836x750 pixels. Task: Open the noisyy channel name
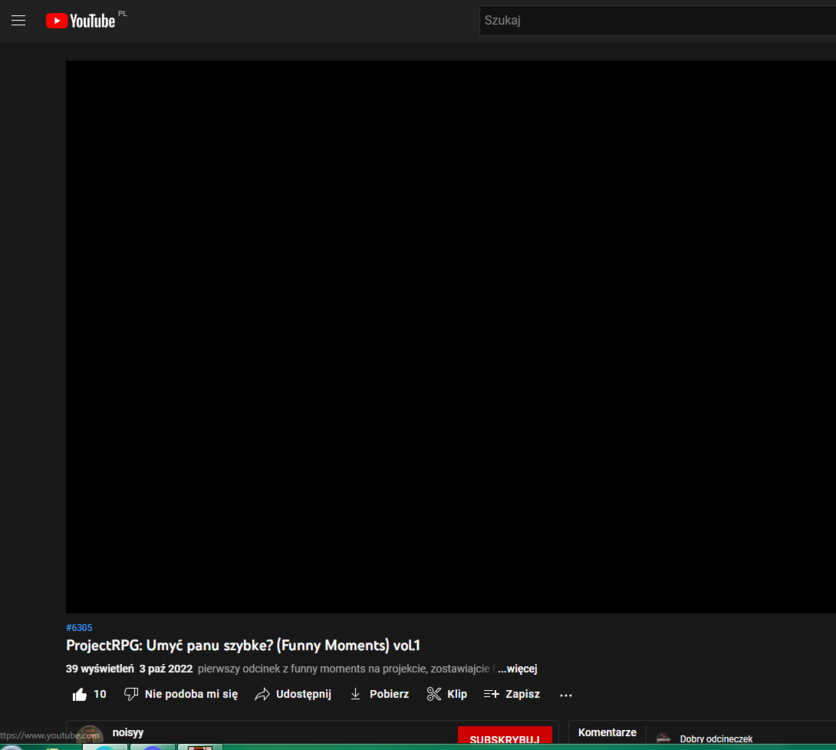tap(128, 732)
